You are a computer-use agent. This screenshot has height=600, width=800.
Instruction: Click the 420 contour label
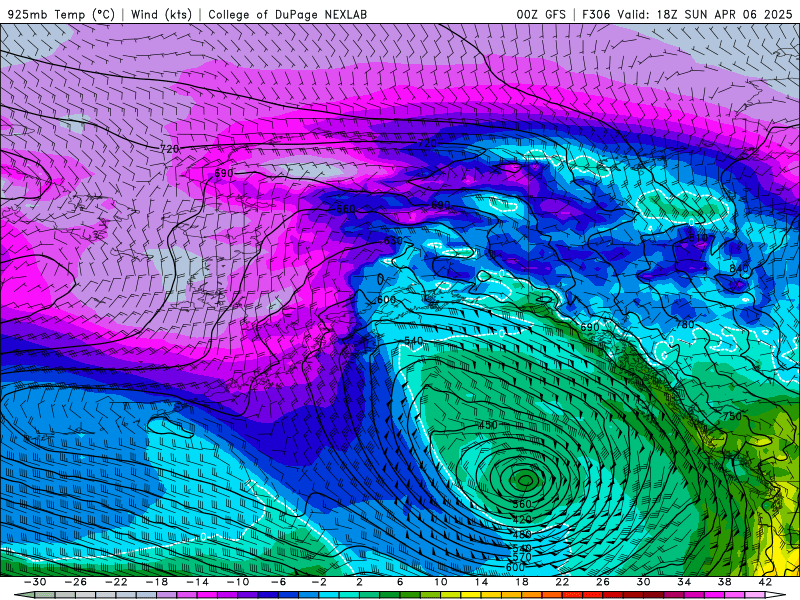pyautogui.click(x=521, y=519)
